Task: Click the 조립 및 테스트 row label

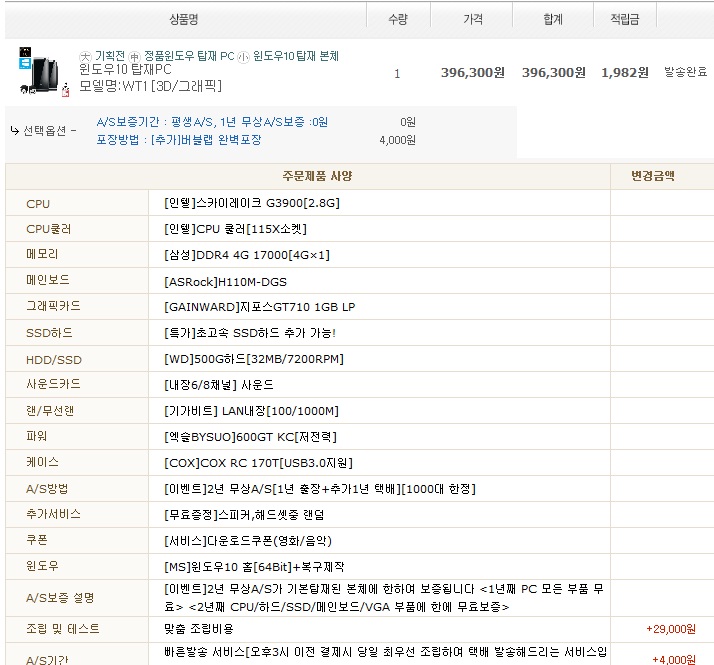Action: coord(63,629)
